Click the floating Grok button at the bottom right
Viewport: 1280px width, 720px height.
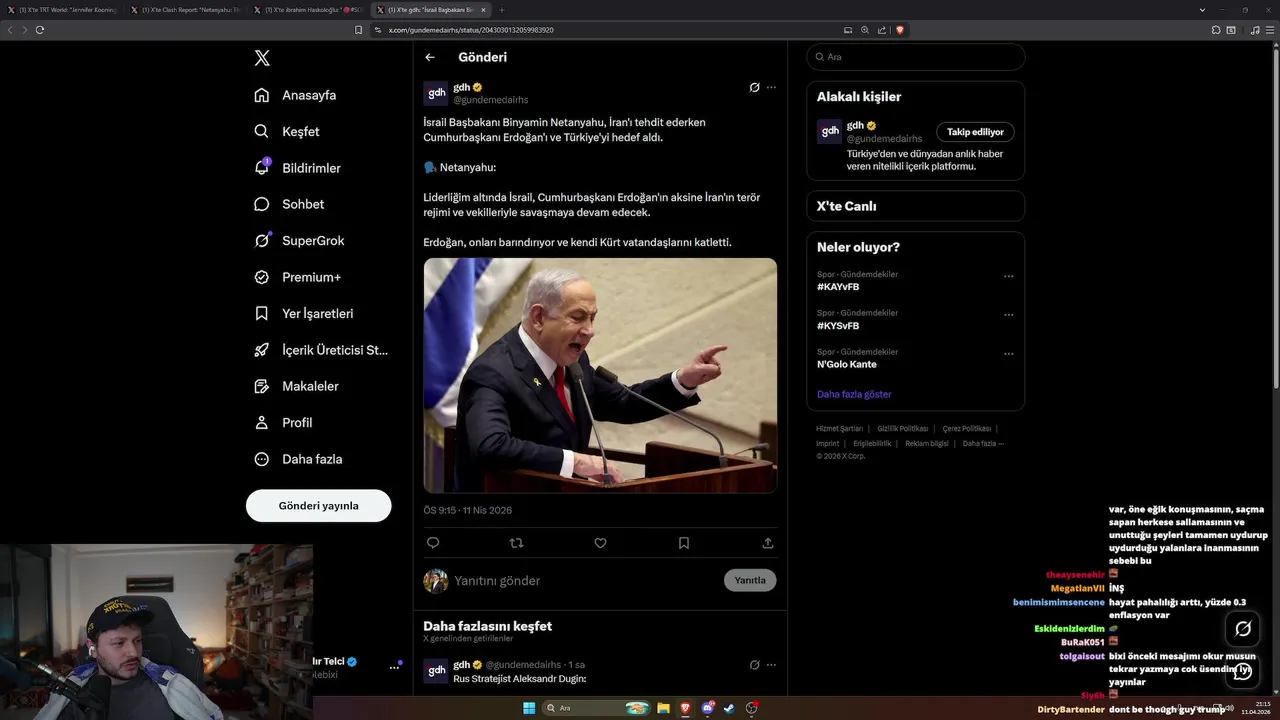pos(1243,629)
